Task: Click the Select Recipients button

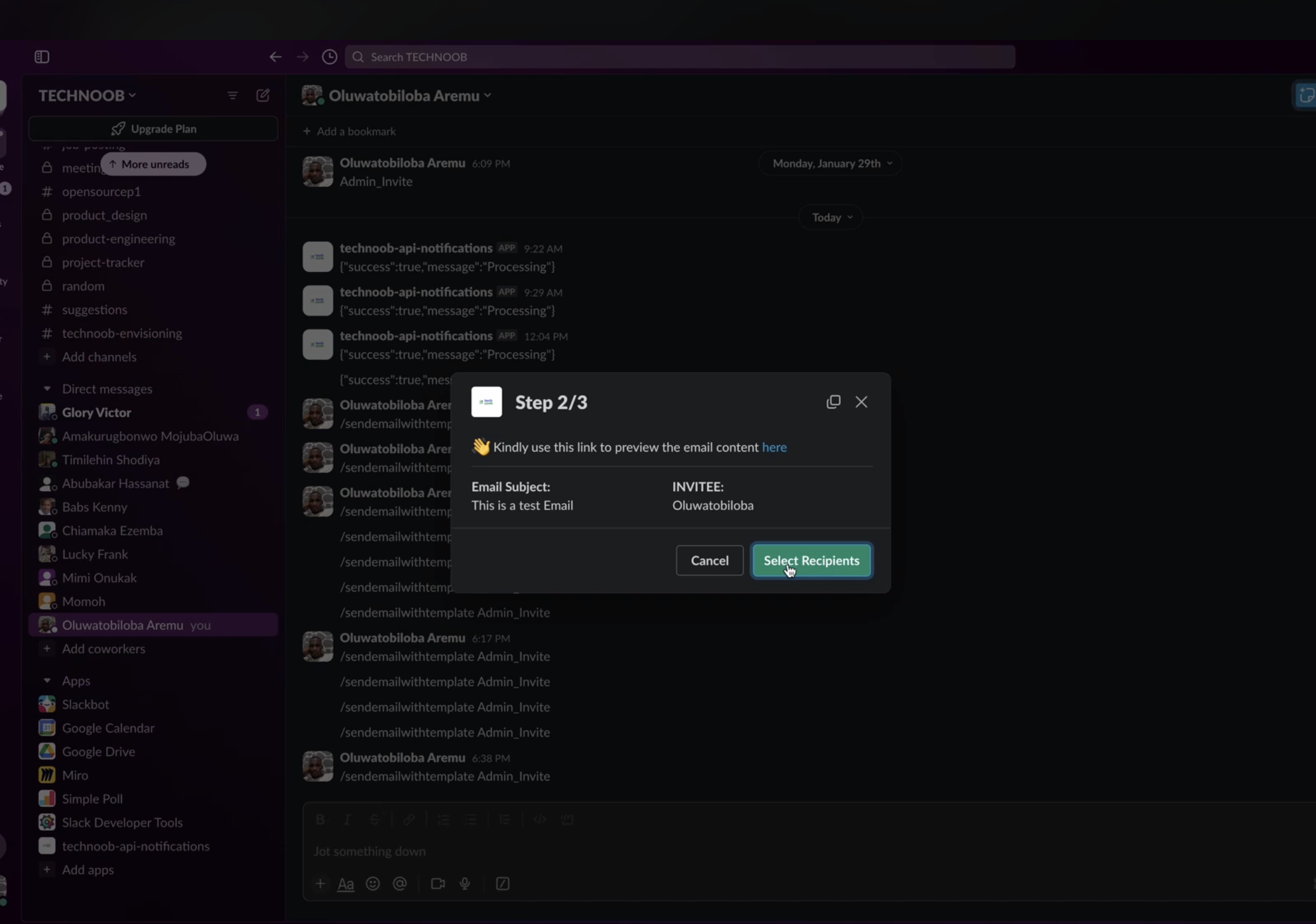Action: click(x=811, y=560)
